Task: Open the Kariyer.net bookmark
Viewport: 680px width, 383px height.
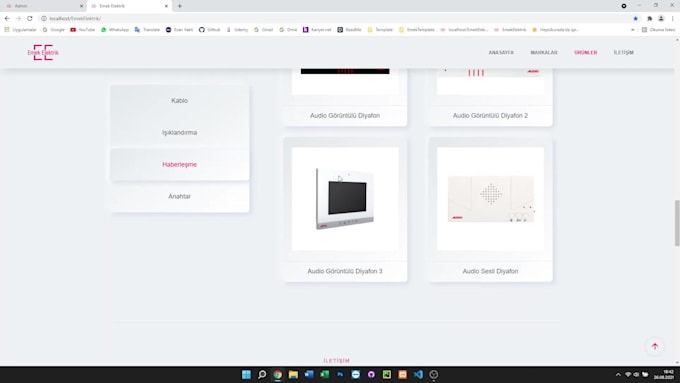Action: tap(317, 30)
